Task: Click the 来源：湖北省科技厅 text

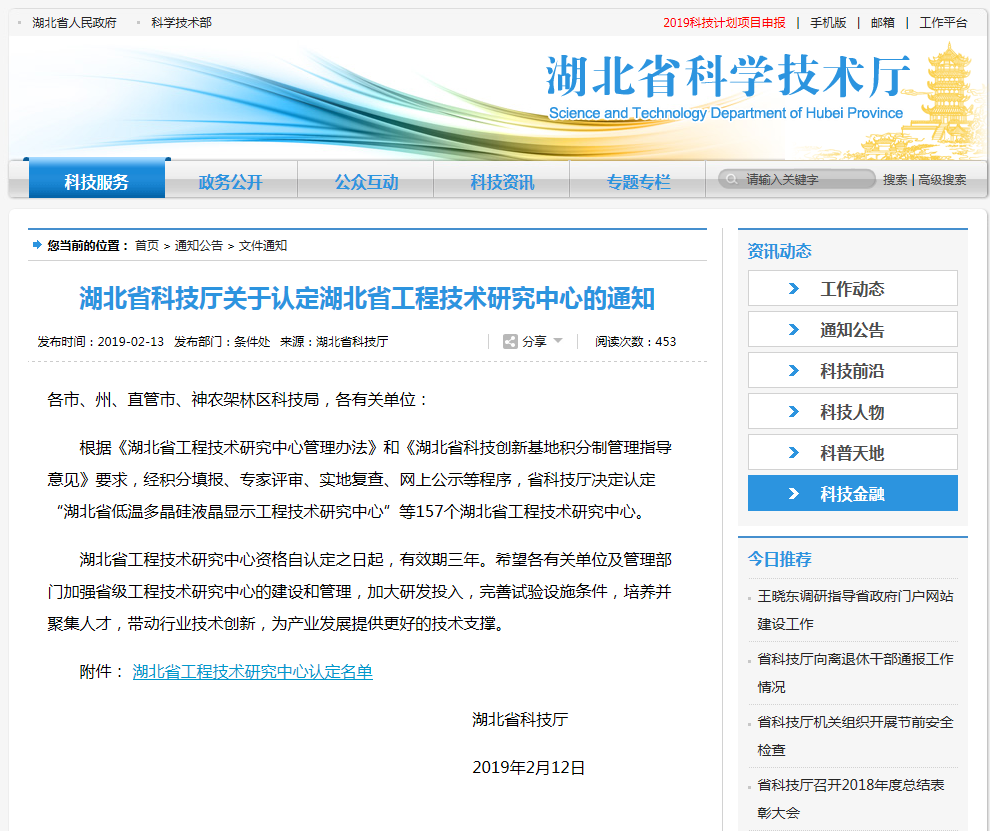Action: [x=334, y=342]
